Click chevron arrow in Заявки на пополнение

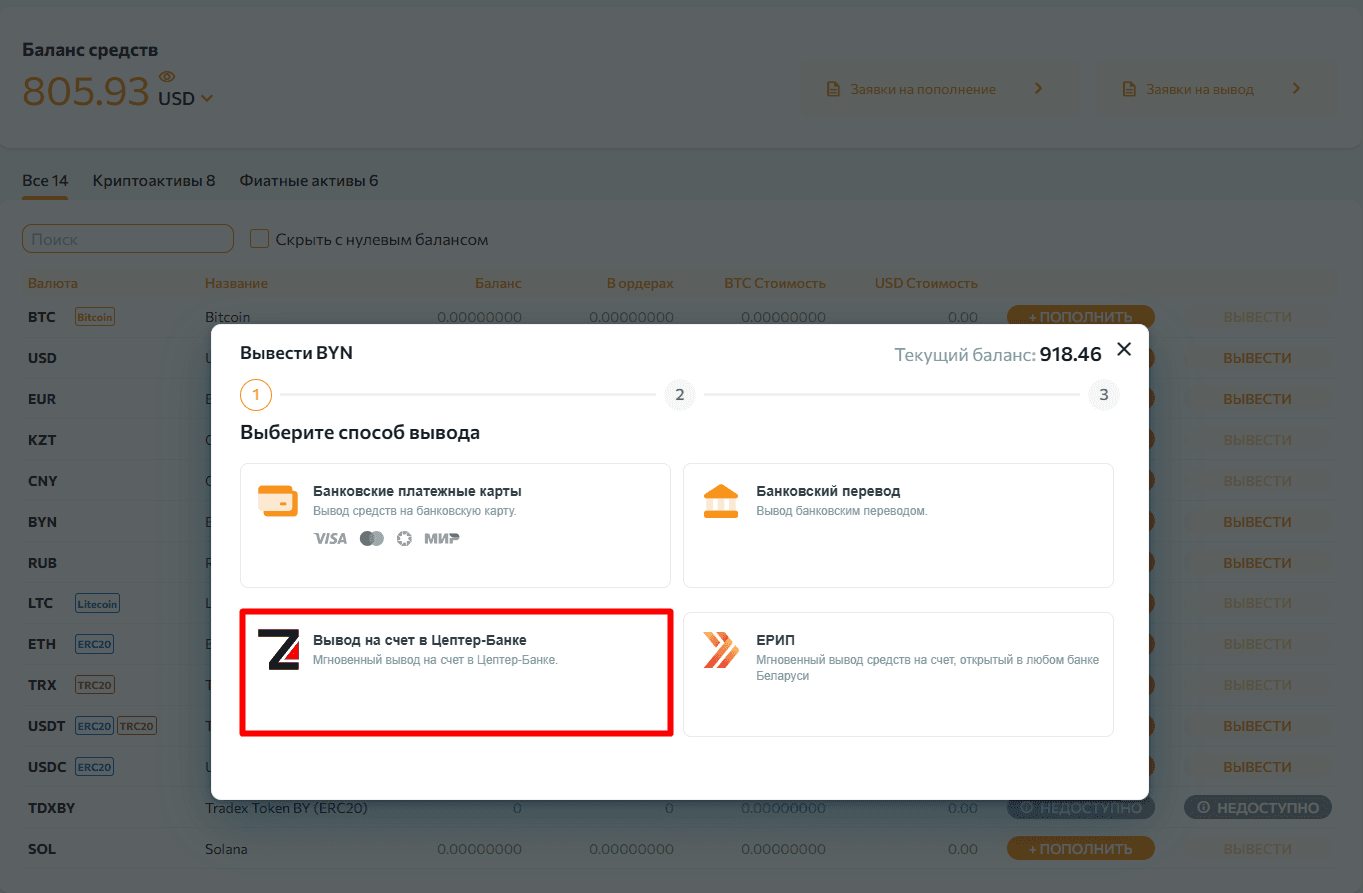click(1038, 89)
